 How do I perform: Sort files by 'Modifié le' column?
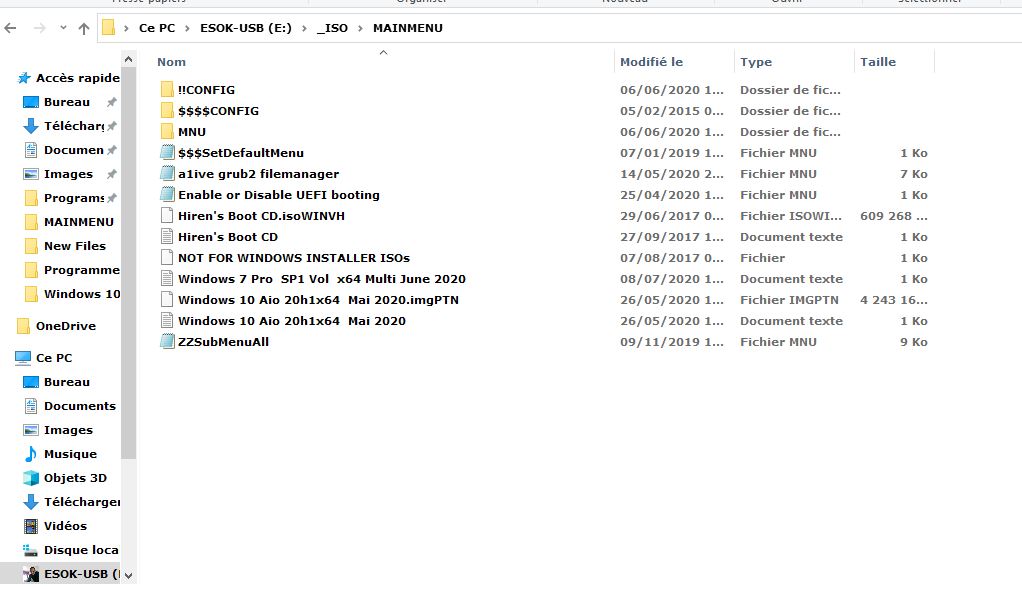652,62
